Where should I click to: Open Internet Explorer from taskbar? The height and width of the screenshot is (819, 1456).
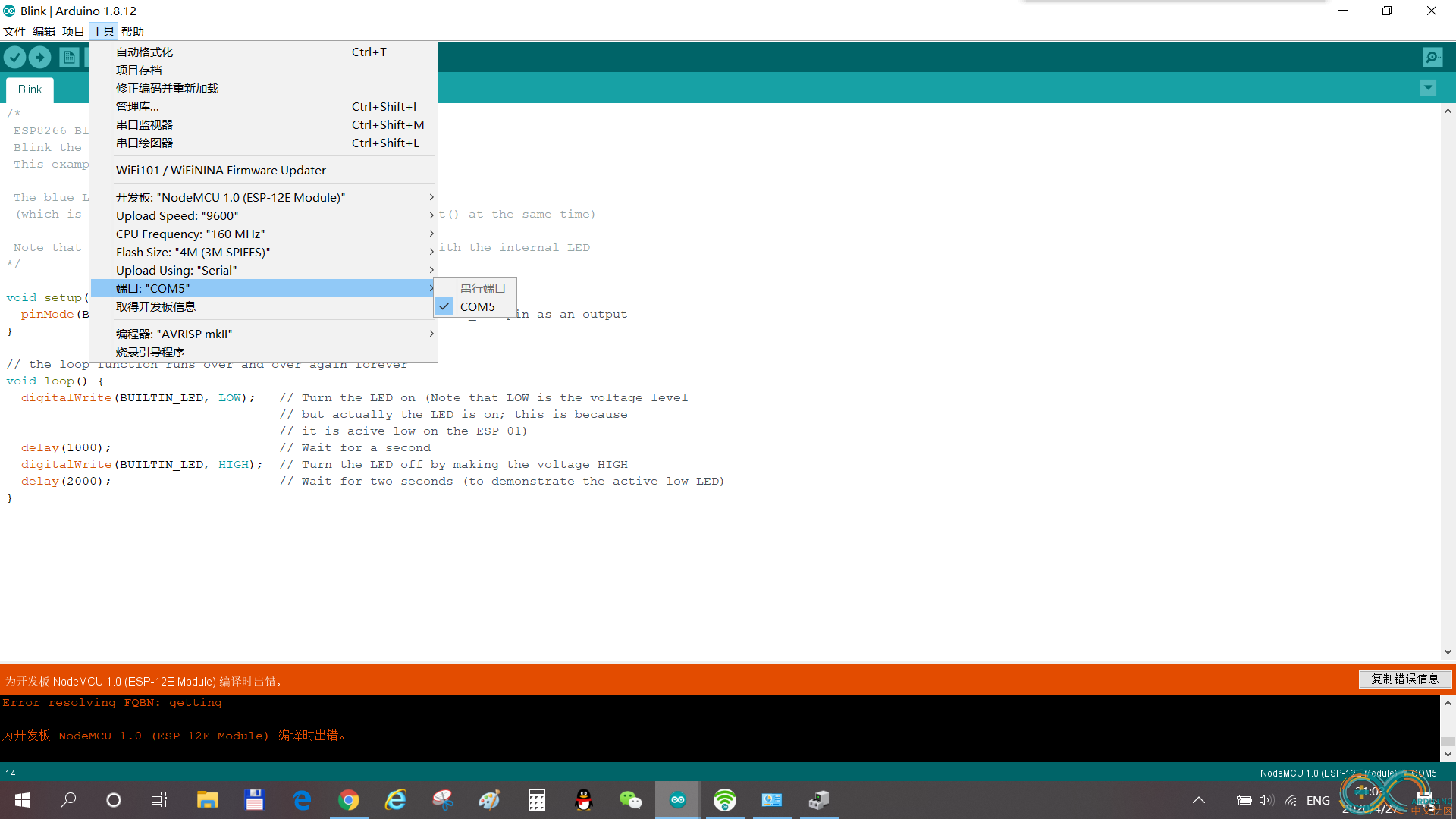point(396,800)
